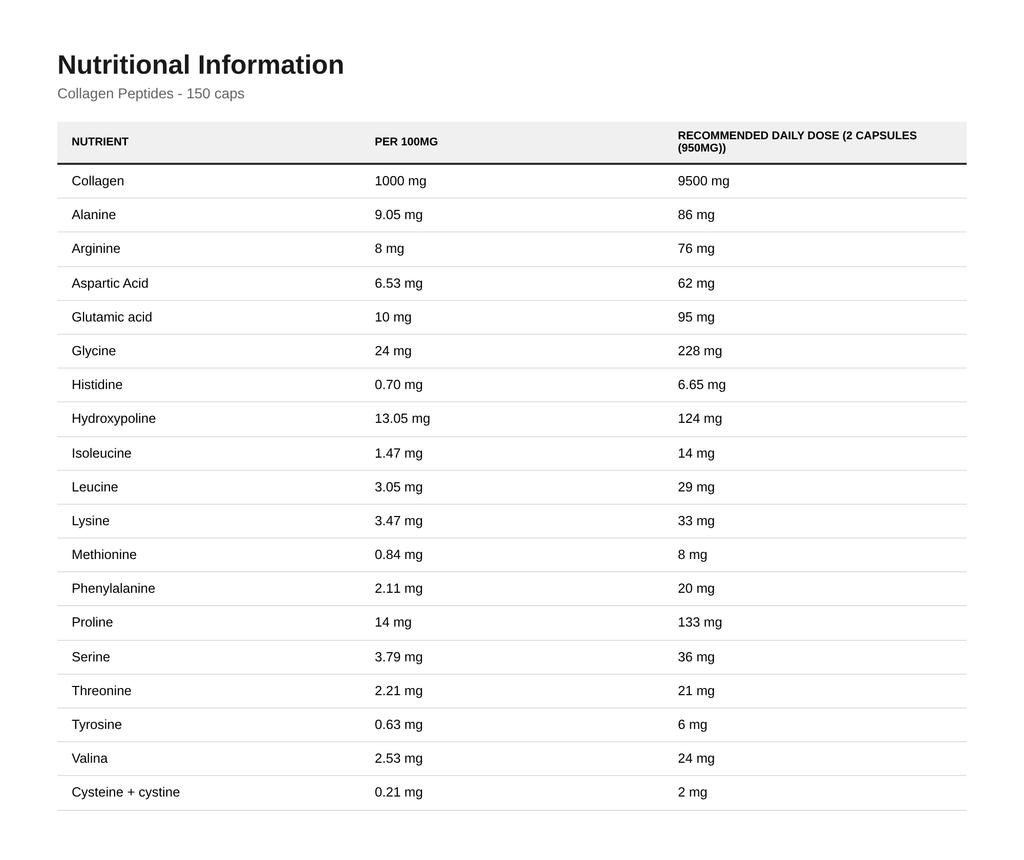The width and height of the screenshot is (1024, 860).
Task: Select the Proline 133 mg daily dose
Action: pos(700,622)
